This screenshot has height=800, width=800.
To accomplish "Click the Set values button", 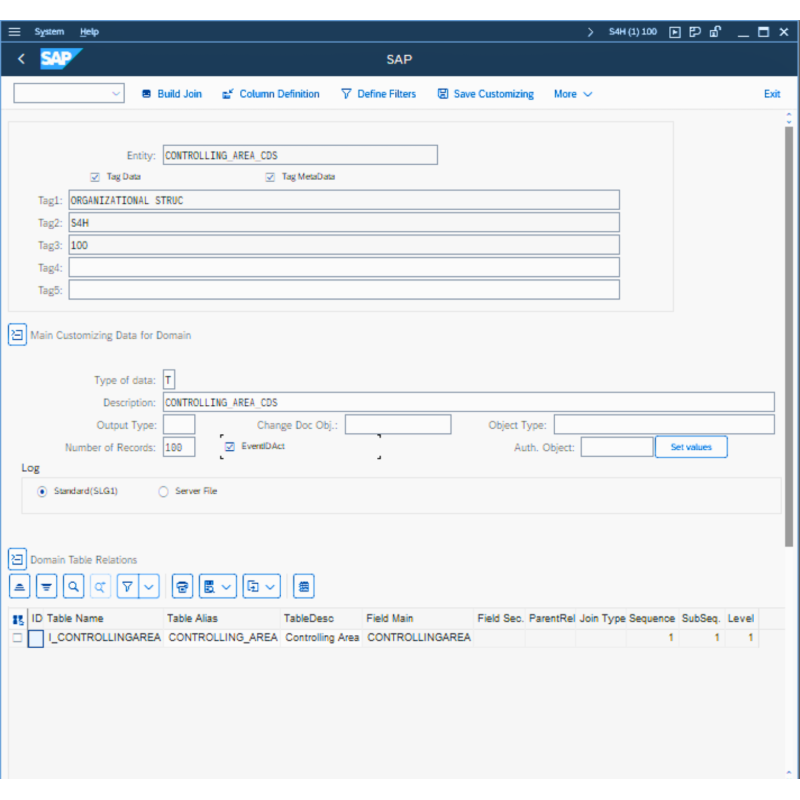I will [x=691, y=447].
